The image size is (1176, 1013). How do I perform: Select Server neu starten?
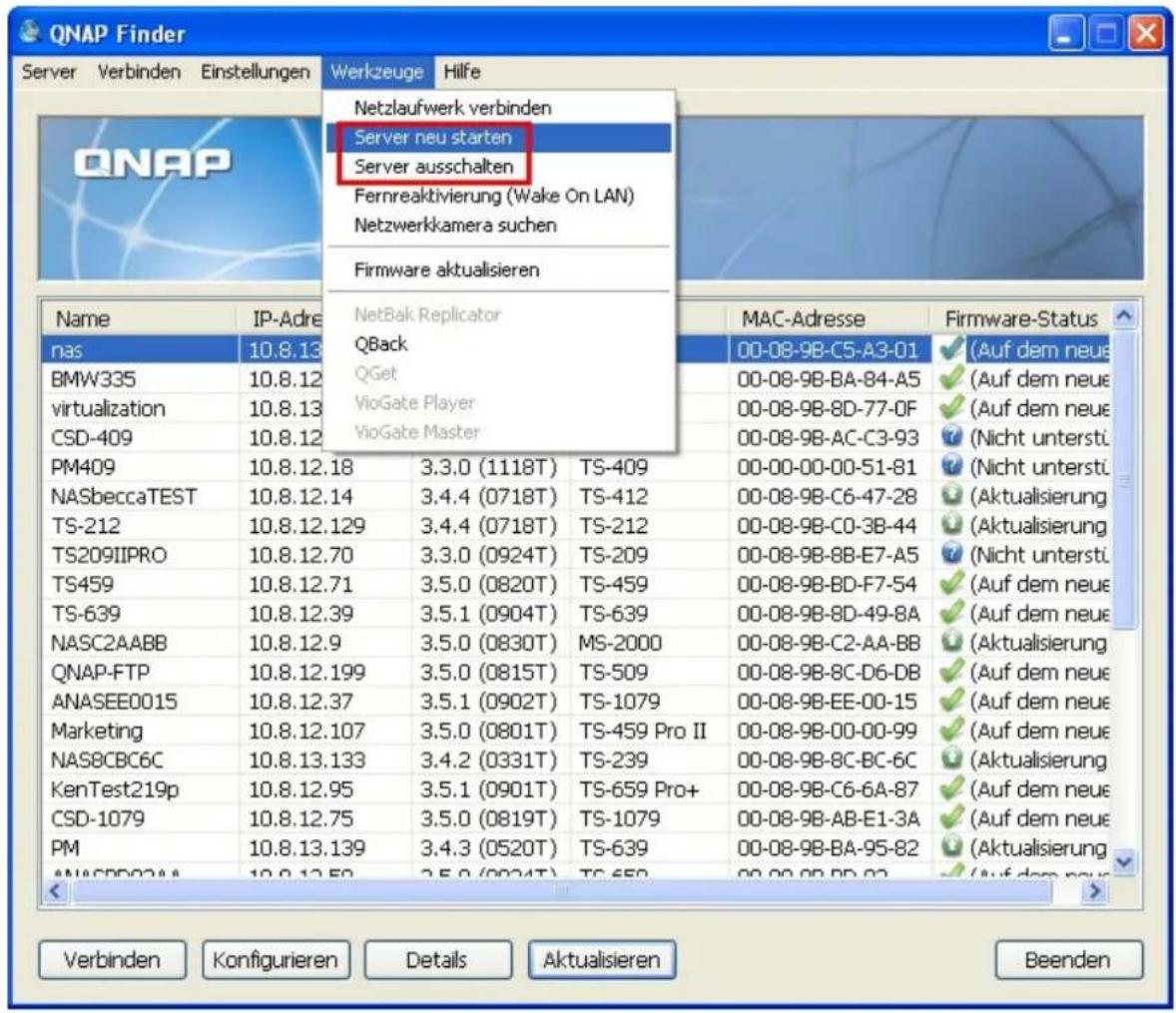pyautogui.click(x=499, y=137)
